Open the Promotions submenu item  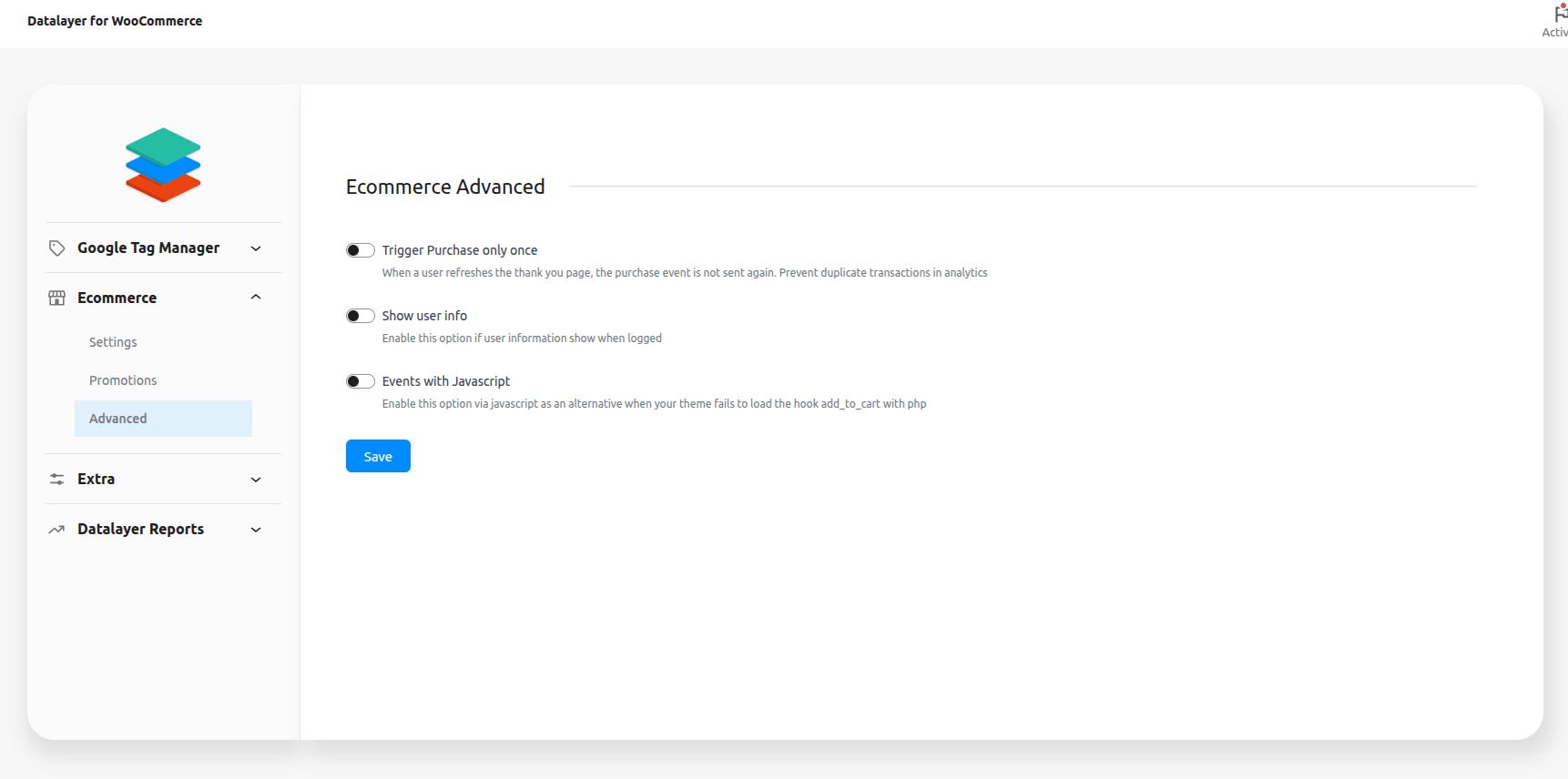tap(123, 380)
